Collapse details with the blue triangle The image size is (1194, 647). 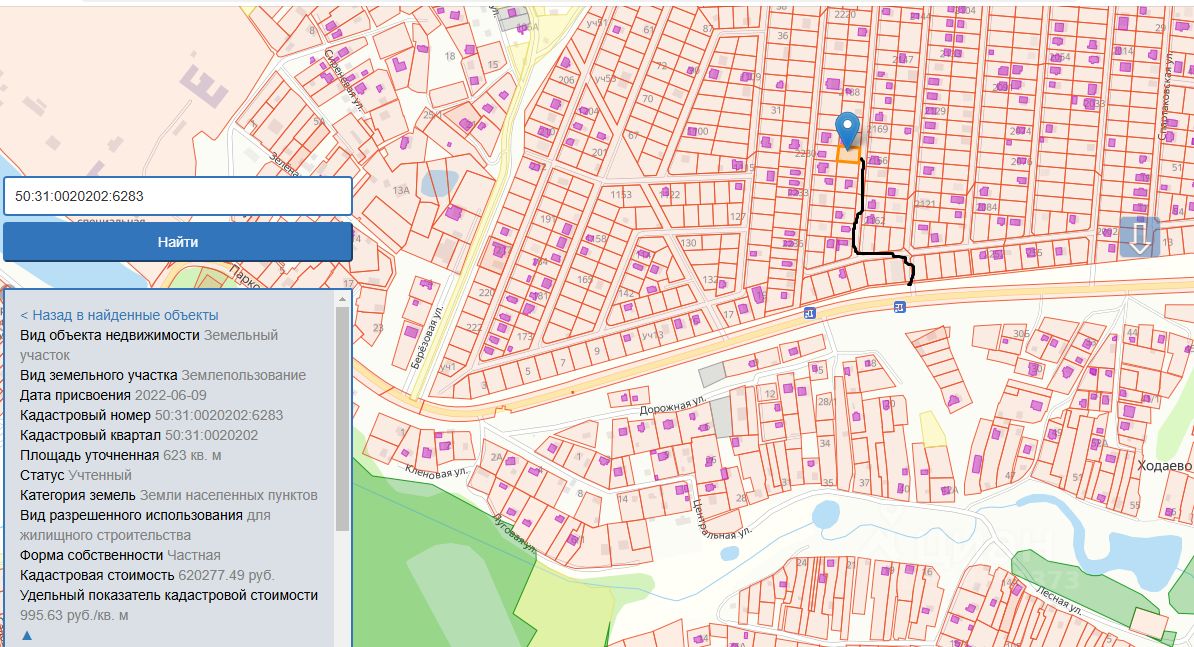click(x=27, y=635)
